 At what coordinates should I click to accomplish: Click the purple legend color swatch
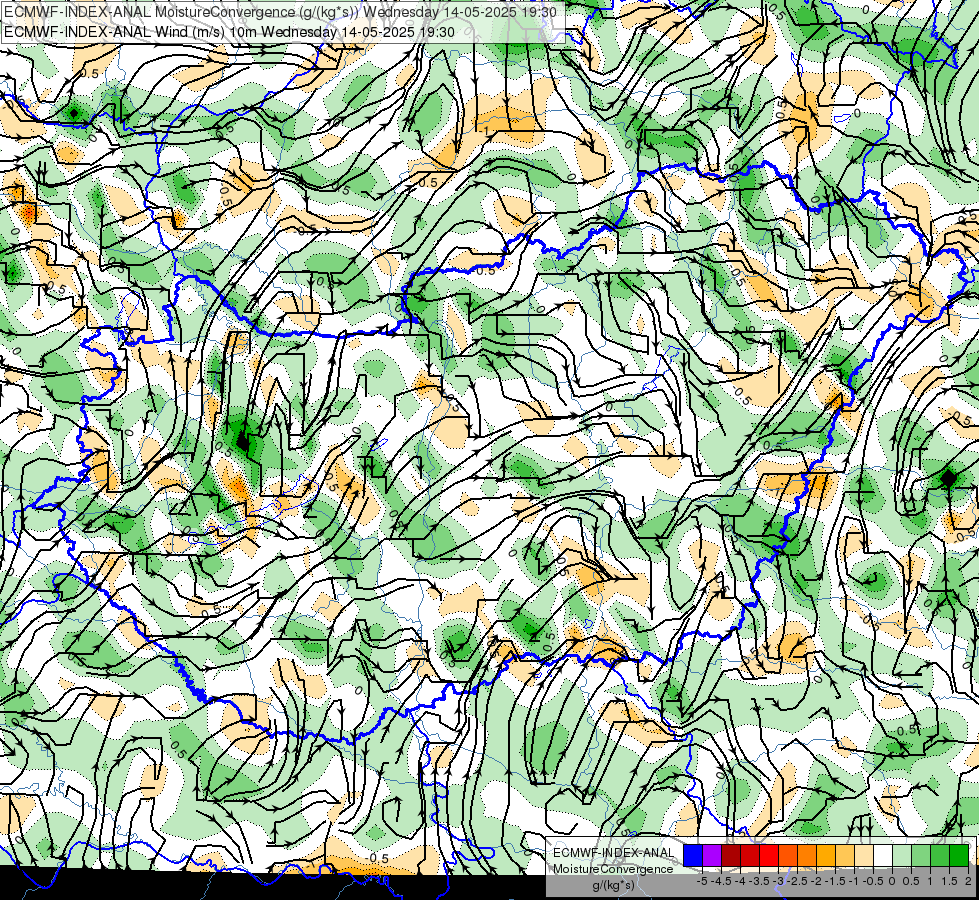(x=712, y=855)
